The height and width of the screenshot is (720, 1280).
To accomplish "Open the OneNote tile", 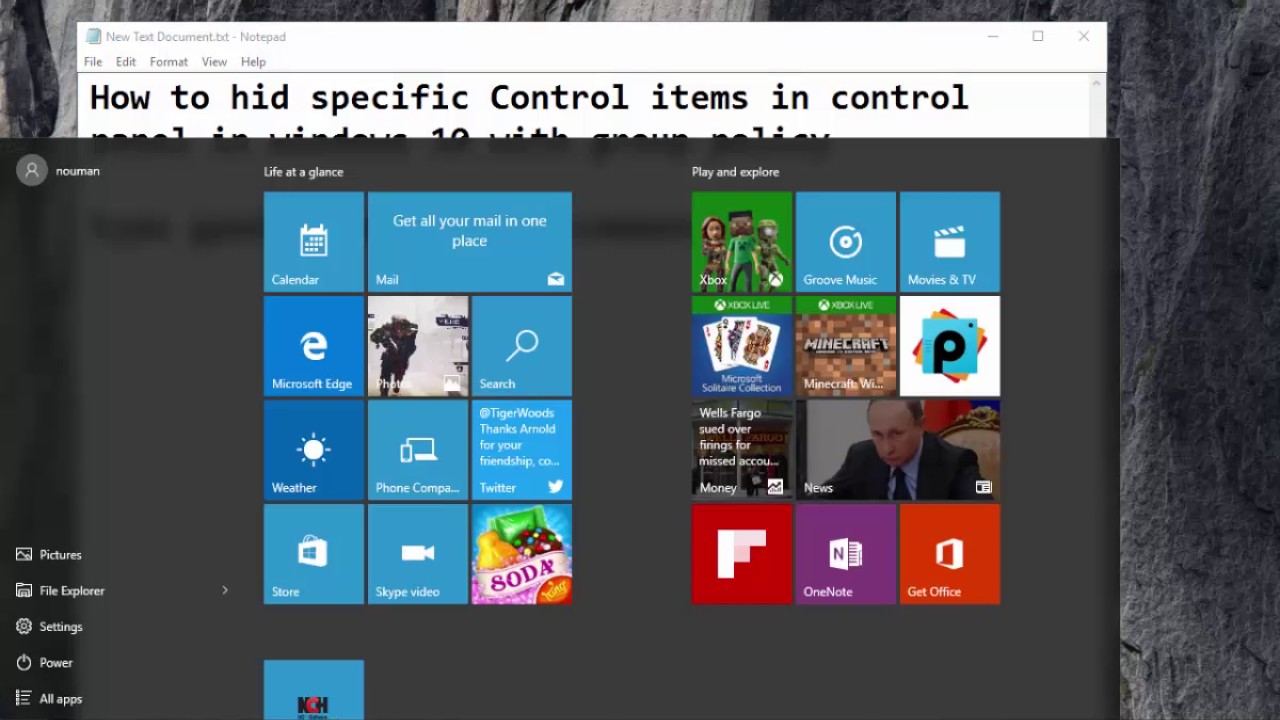I will [846, 554].
